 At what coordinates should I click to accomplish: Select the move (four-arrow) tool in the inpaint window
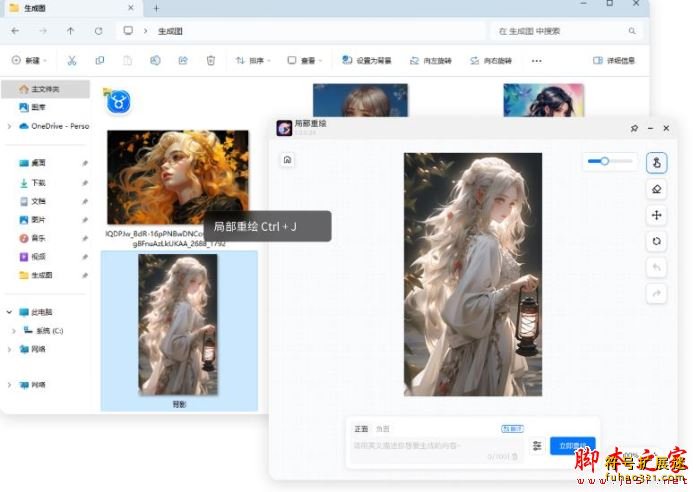[x=656, y=215]
